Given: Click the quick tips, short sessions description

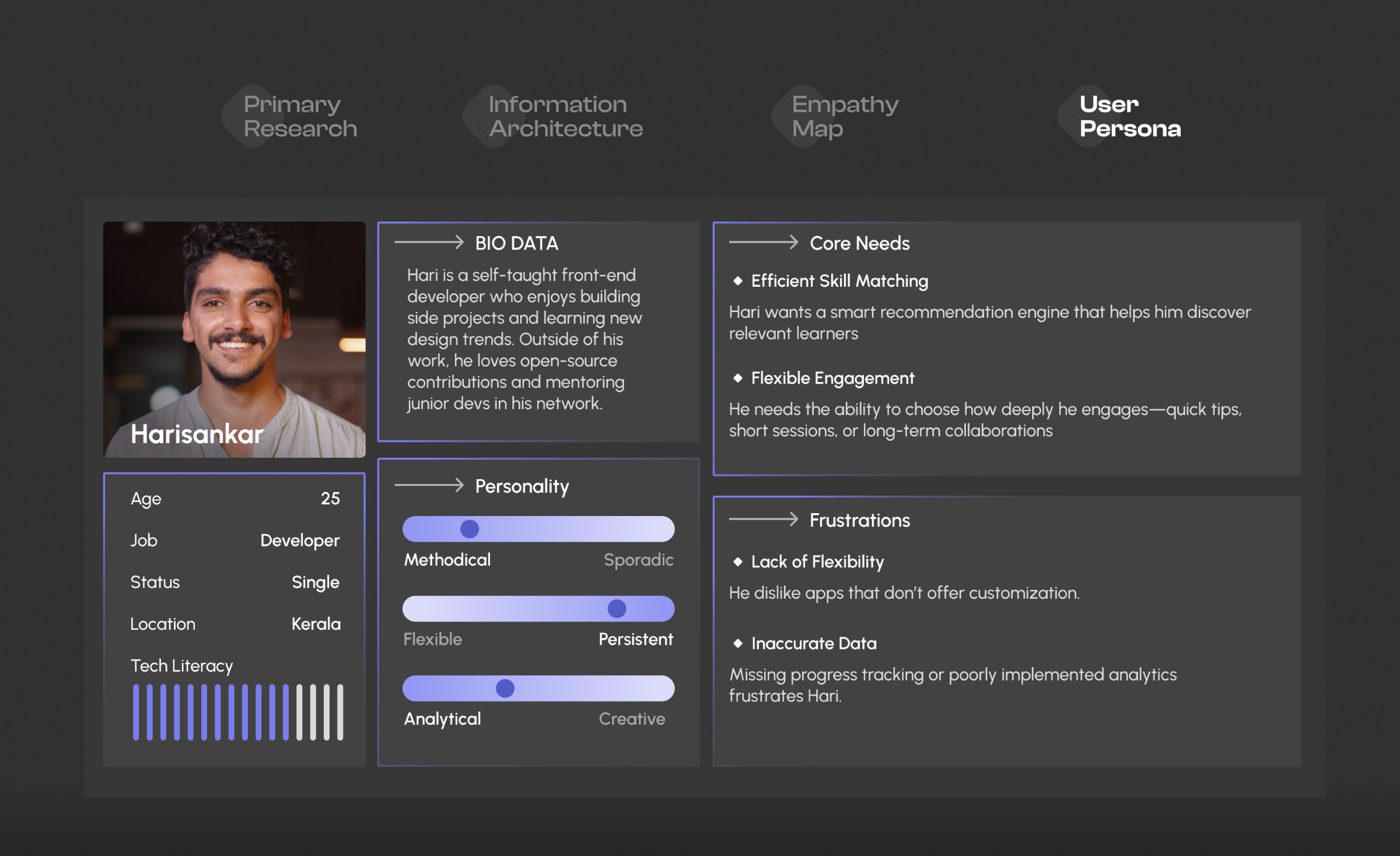Looking at the screenshot, I should pyautogui.click(x=985, y=420).
